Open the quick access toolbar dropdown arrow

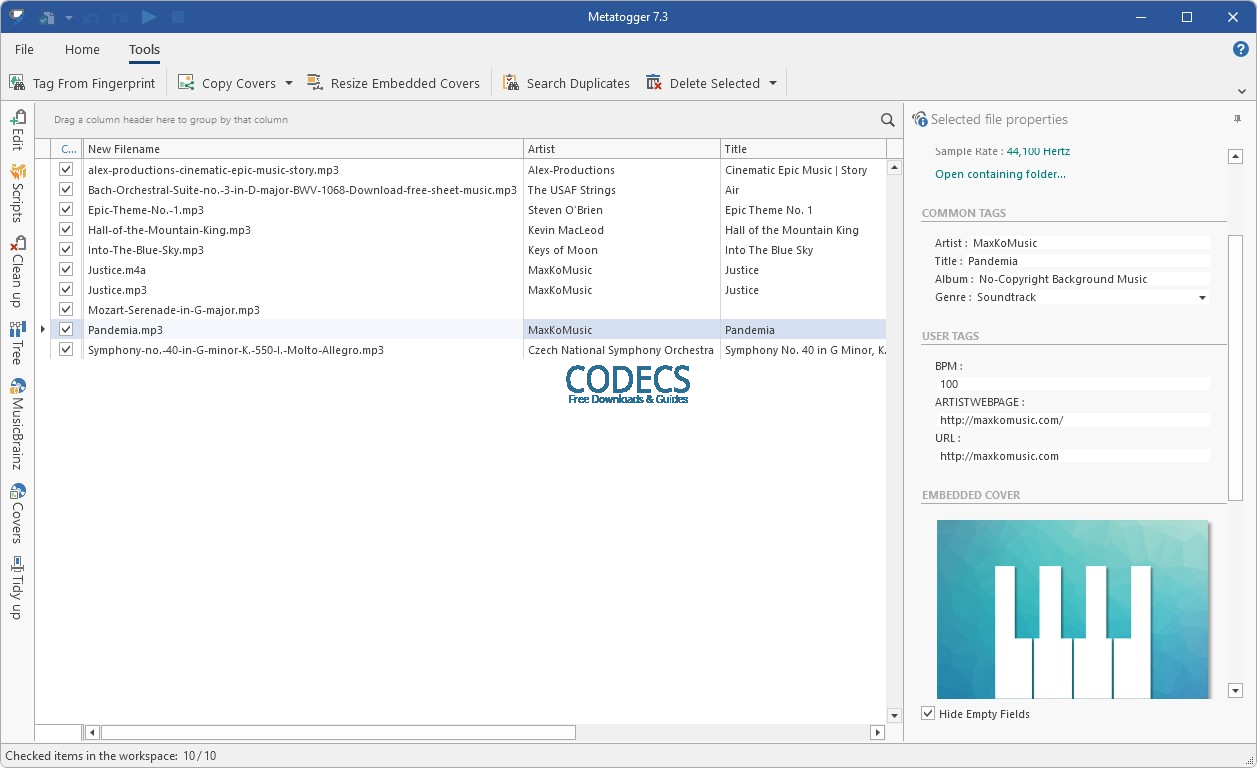click(69, 17)
